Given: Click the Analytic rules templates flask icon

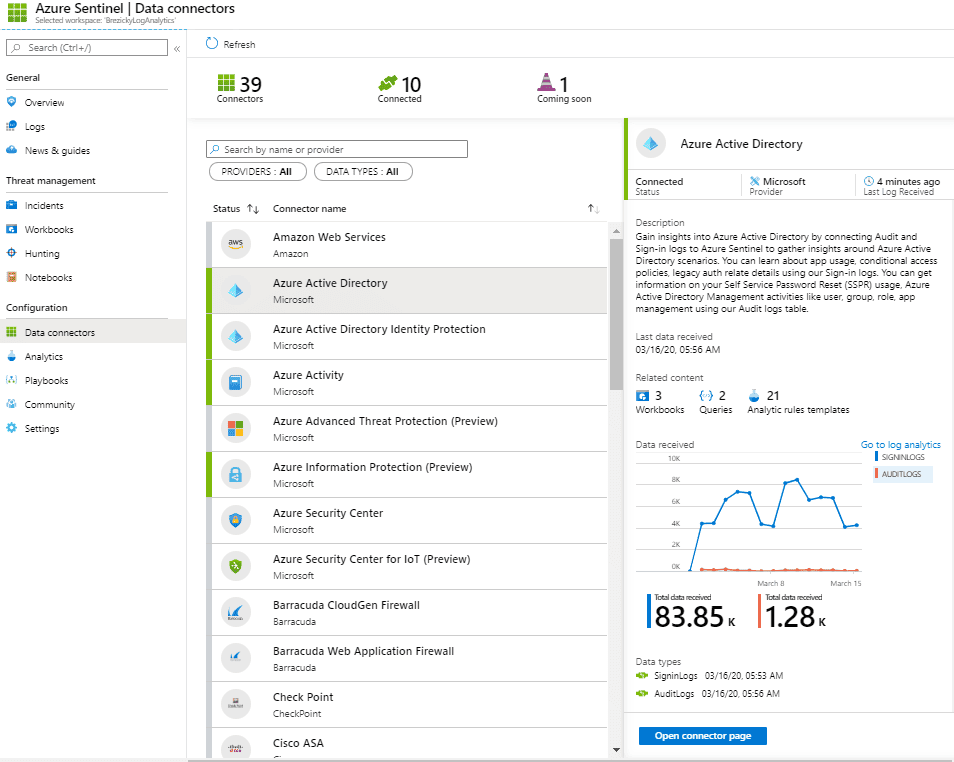Looking at the screenshot, I should [754, 396].
